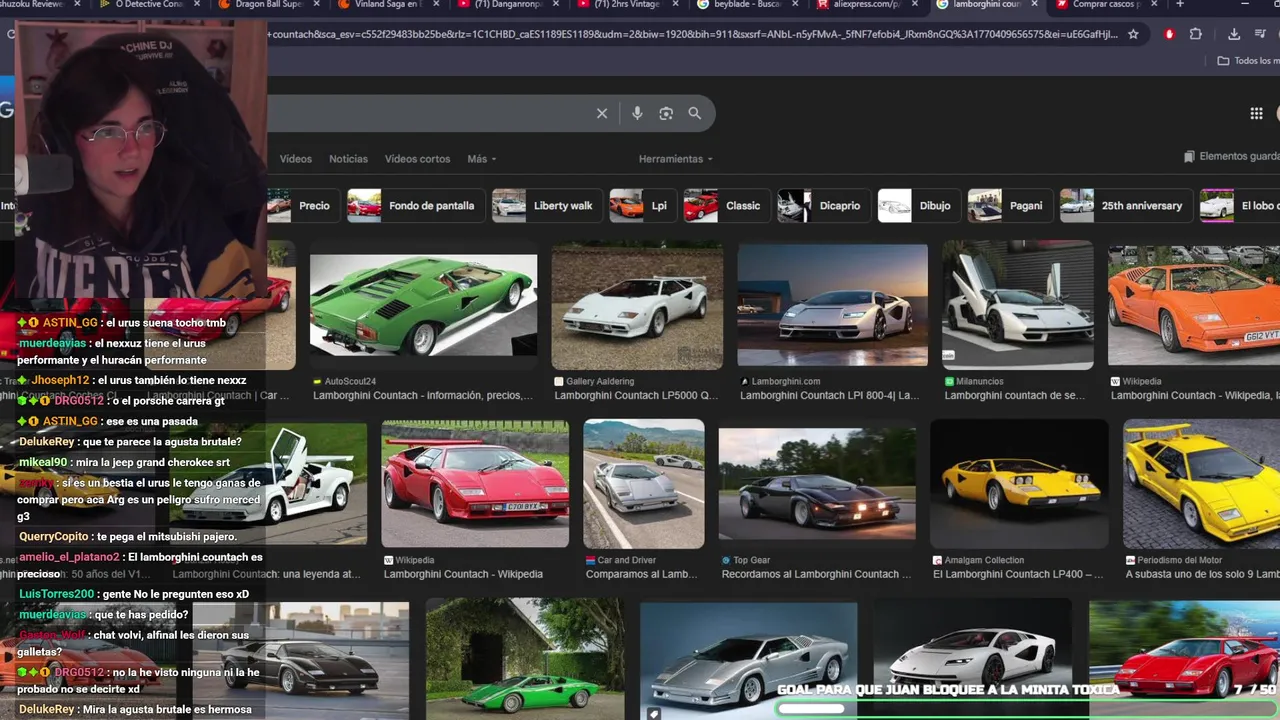Open 'Videos cortos' search results tab
This screenshot has height=720, width=1280.
point(418,159)
